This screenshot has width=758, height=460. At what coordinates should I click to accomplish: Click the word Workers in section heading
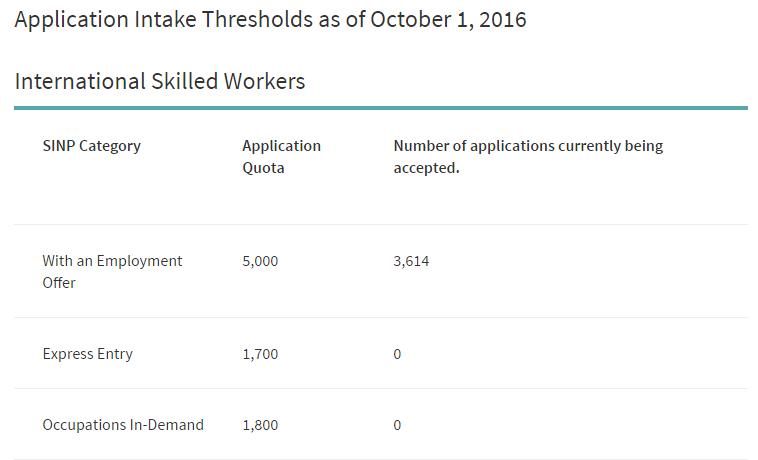[x=264, y=81]
